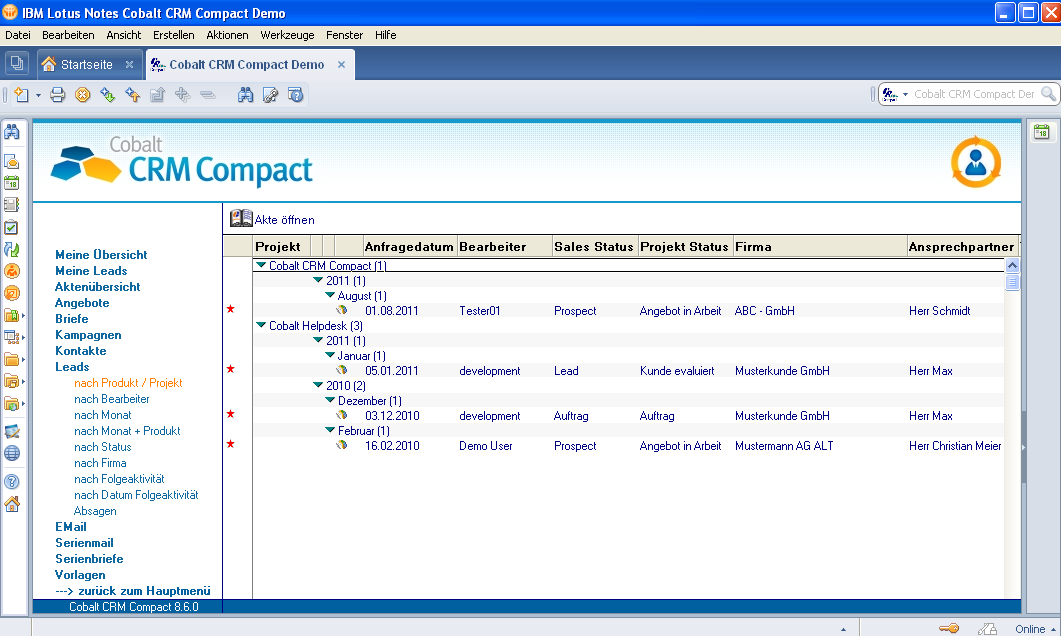
Task: Click the copy-as-link toolbar icon
Action: pos(271,95)
